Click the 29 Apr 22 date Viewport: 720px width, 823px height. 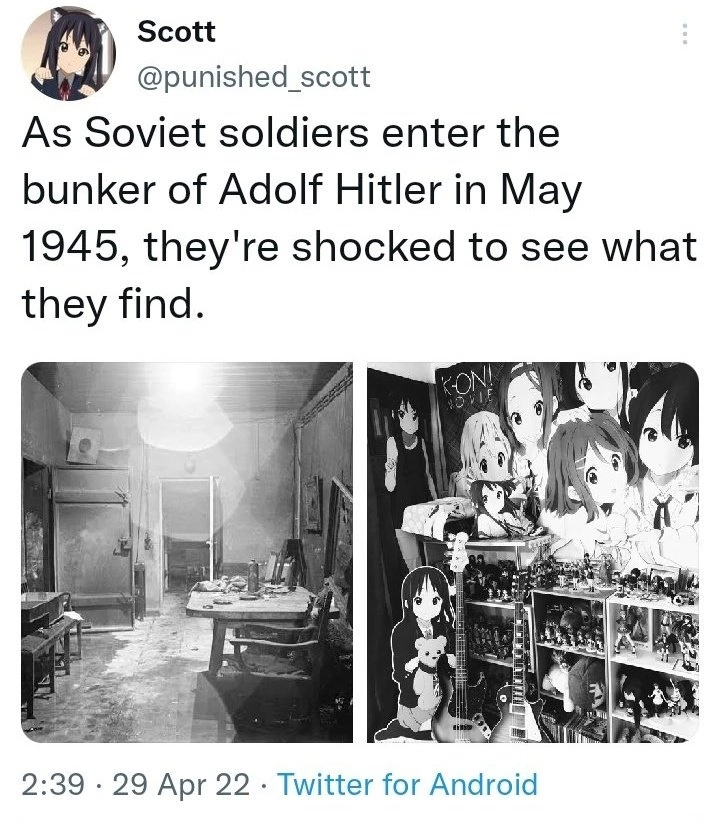182,785
